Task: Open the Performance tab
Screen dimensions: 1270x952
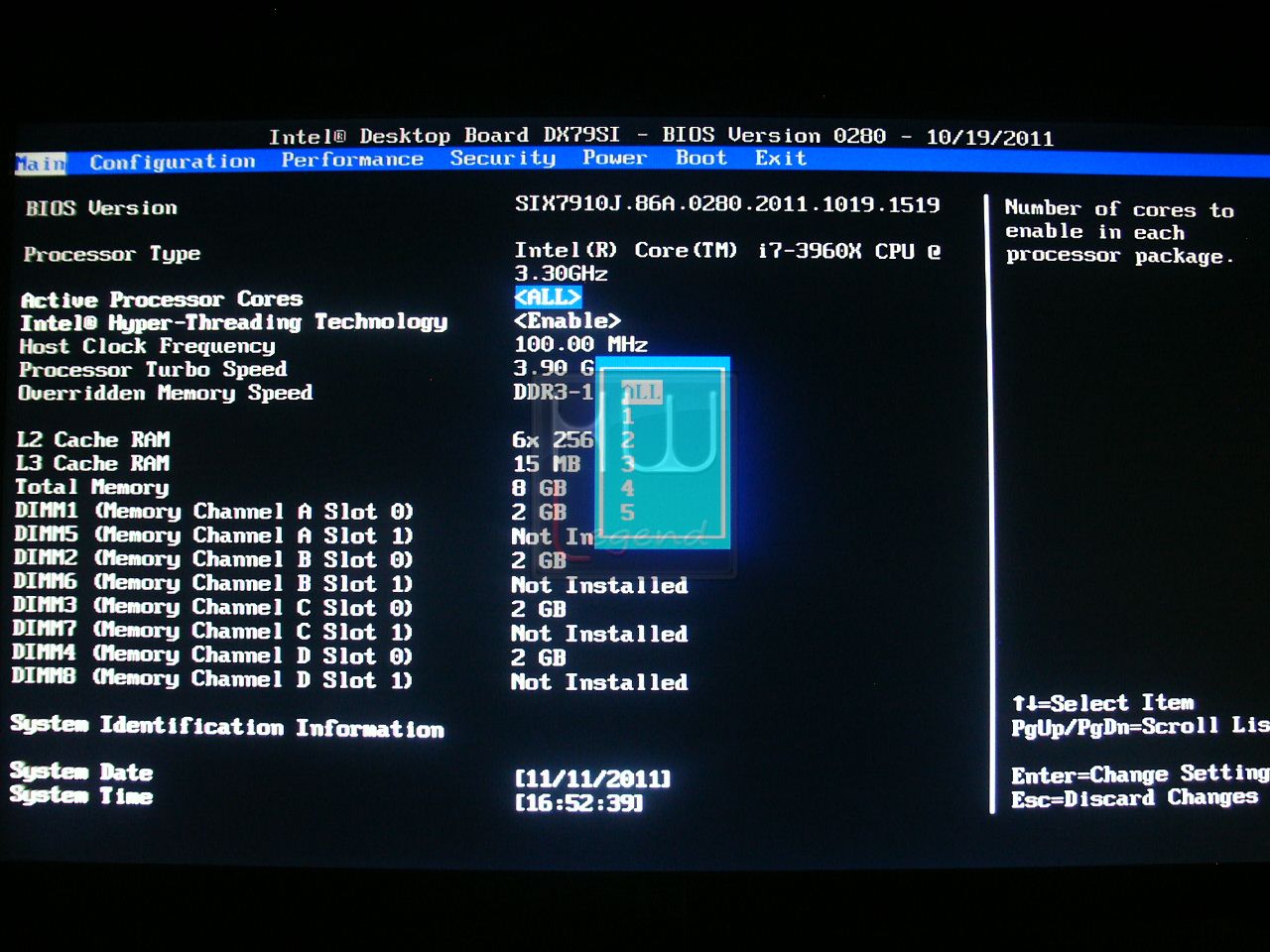Action: click(352, 160)
